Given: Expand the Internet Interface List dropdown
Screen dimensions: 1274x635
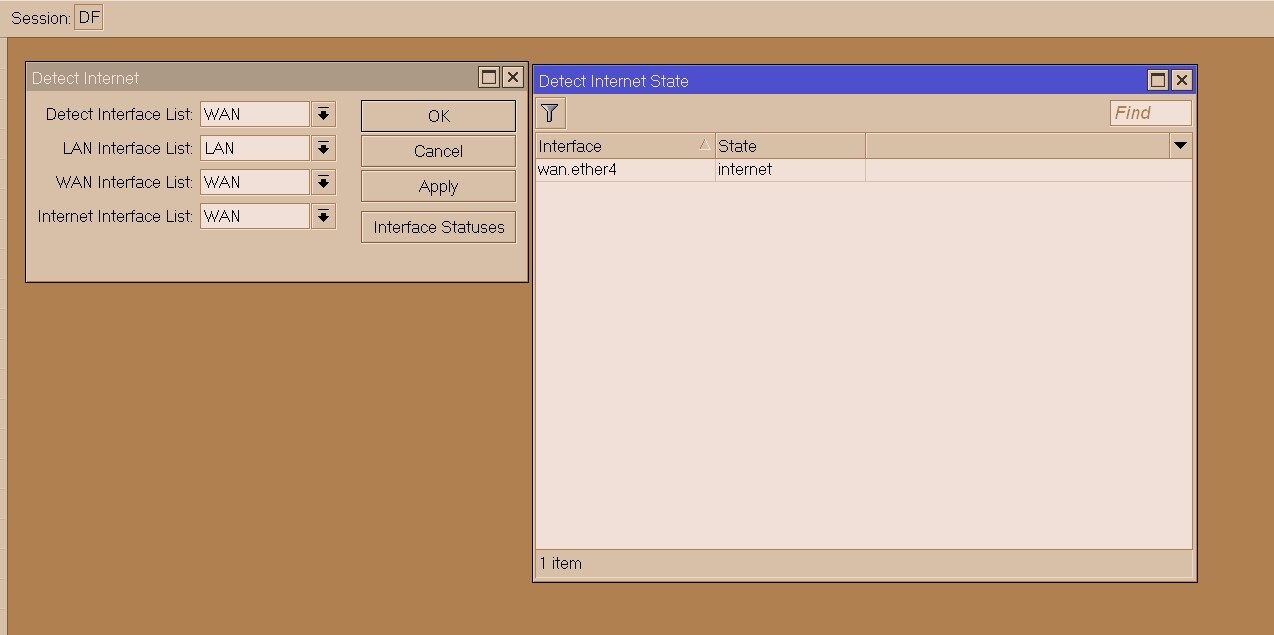Looking at the screenshot, I should (x=323, y=216).
